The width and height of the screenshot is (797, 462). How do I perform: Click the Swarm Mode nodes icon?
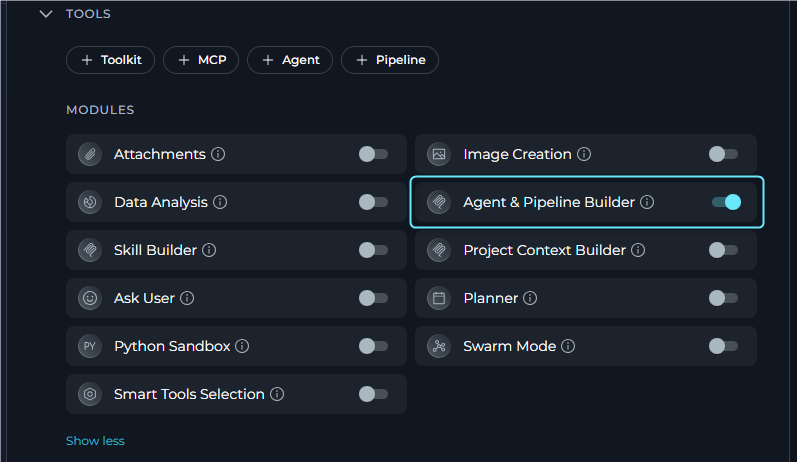(439, 346)
